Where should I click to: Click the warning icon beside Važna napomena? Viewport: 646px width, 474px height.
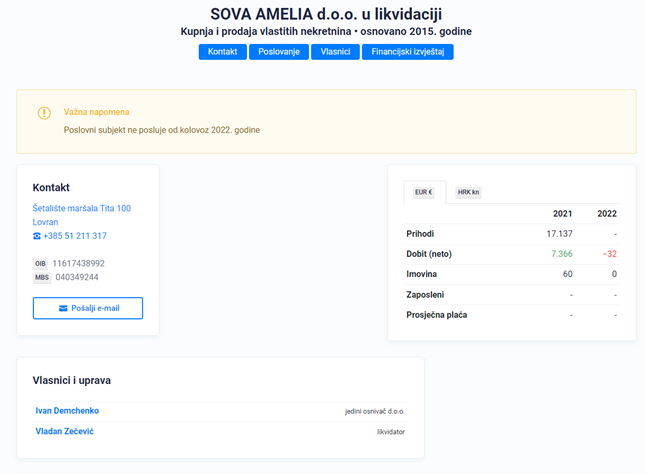[44, 113]
